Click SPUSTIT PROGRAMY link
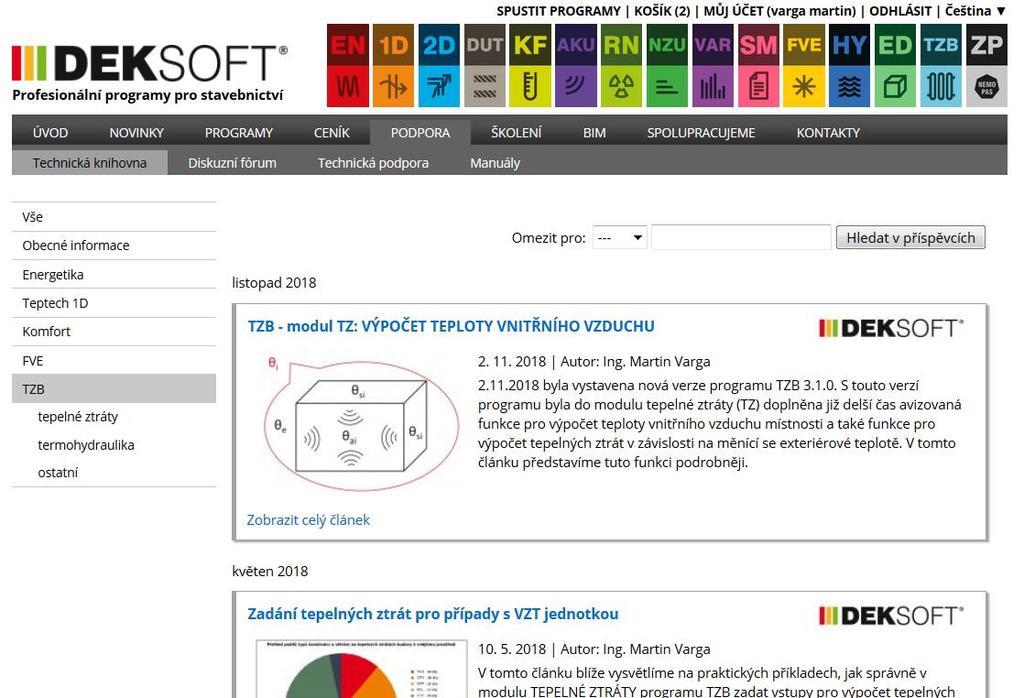 point(558,11)
